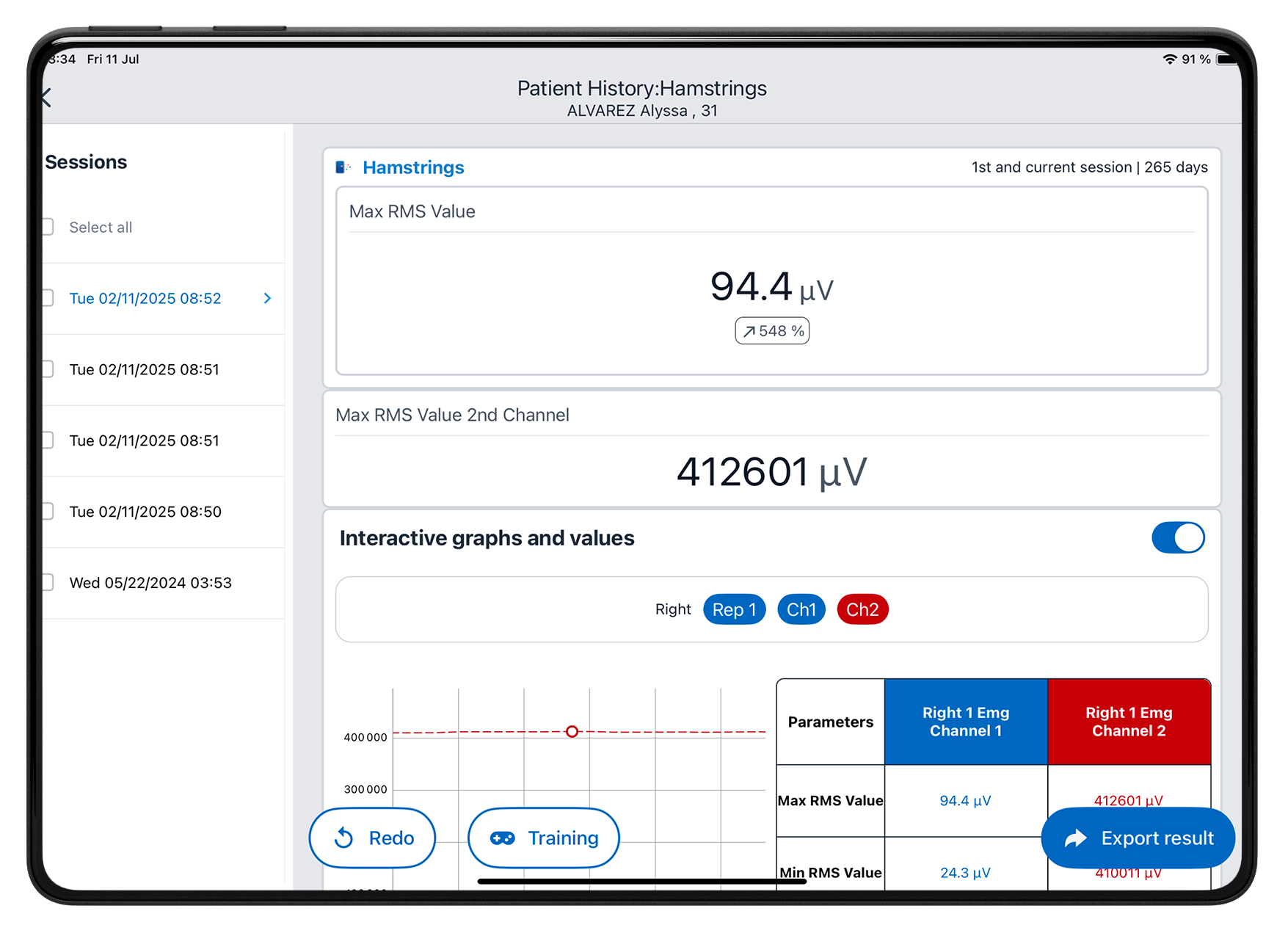
Task: Toggle the blue Ch1 channel chip
Action: coord(801,609)
